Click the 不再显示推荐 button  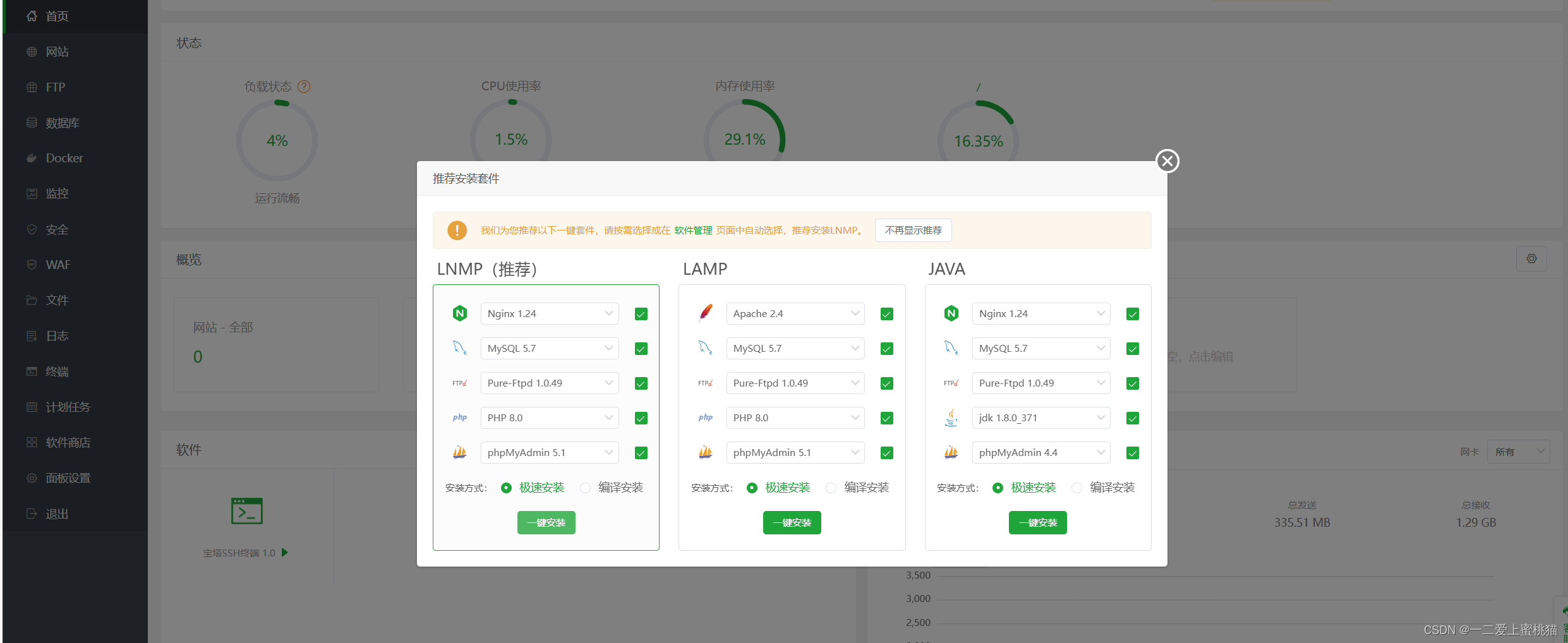[914, 230]
